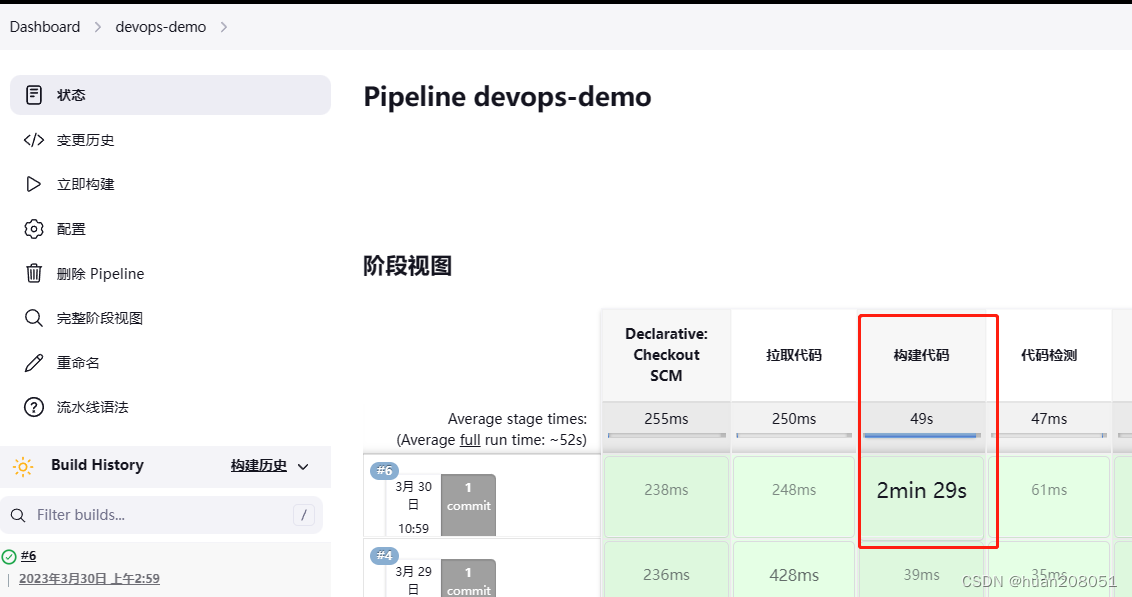Open 变更历史 changes via its icon
The height and width of the screenshot is (597, 1132).
coord(32,140)
